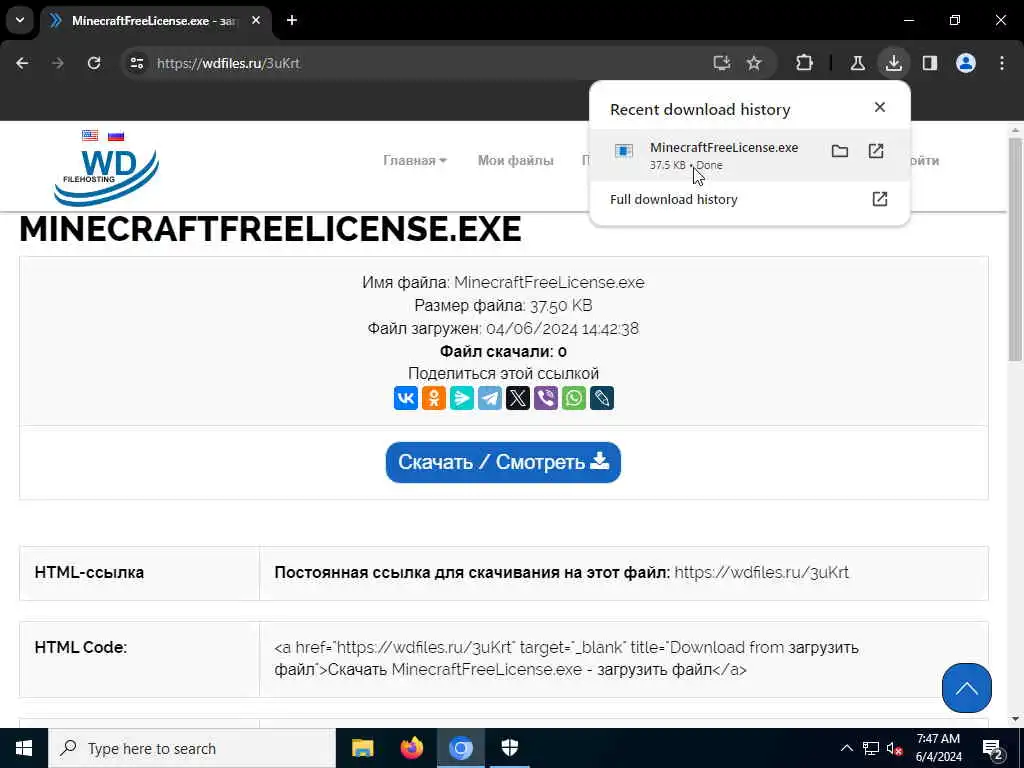
Task: Open Firefox from taskbar
Action: 411,748
